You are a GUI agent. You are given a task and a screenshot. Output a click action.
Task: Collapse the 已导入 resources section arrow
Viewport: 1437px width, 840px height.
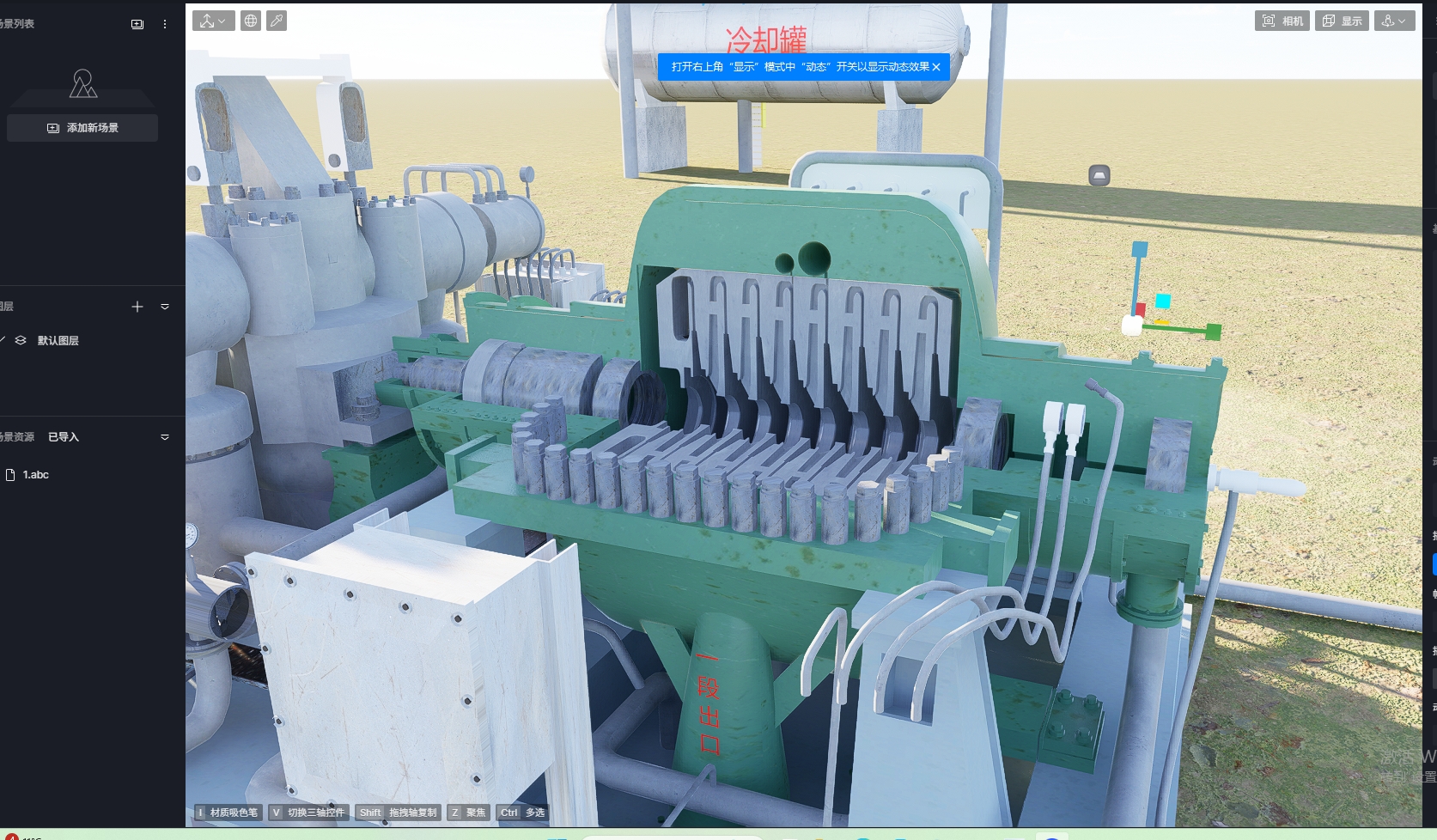point(165,437)
